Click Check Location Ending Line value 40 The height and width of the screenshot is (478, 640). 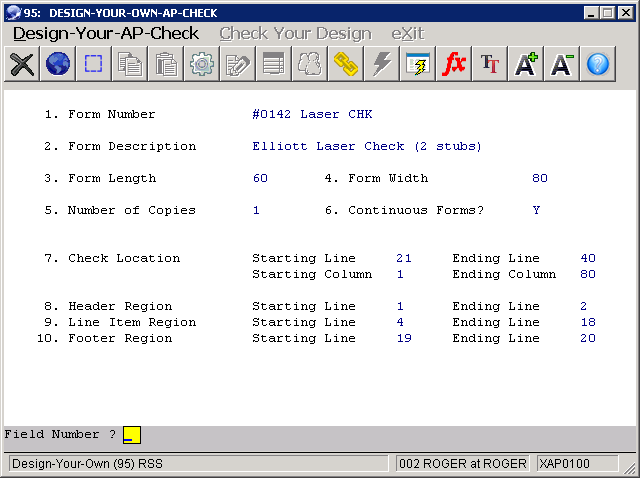588,258
